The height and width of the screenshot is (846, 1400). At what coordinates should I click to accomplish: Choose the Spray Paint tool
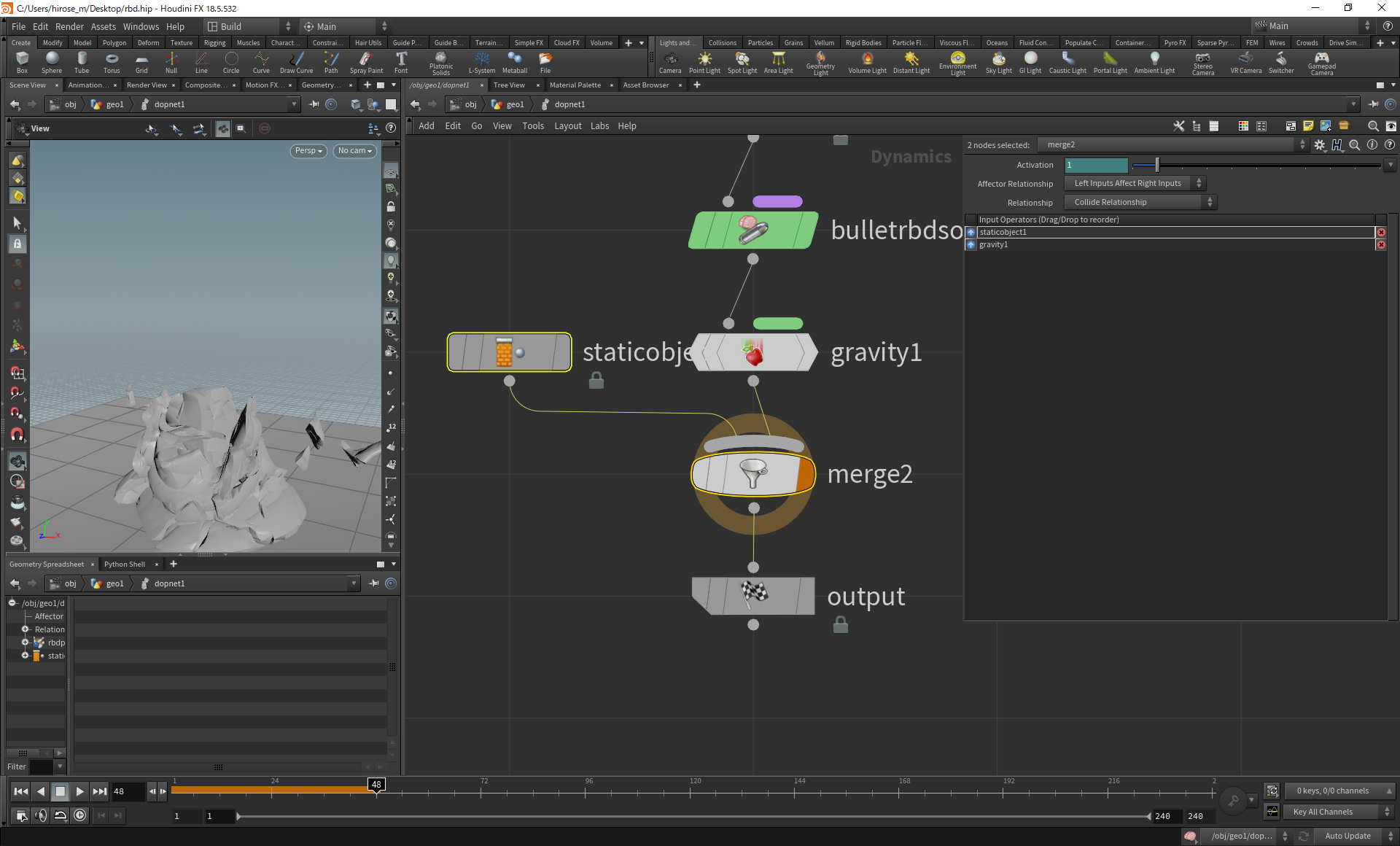coord(366,63)
